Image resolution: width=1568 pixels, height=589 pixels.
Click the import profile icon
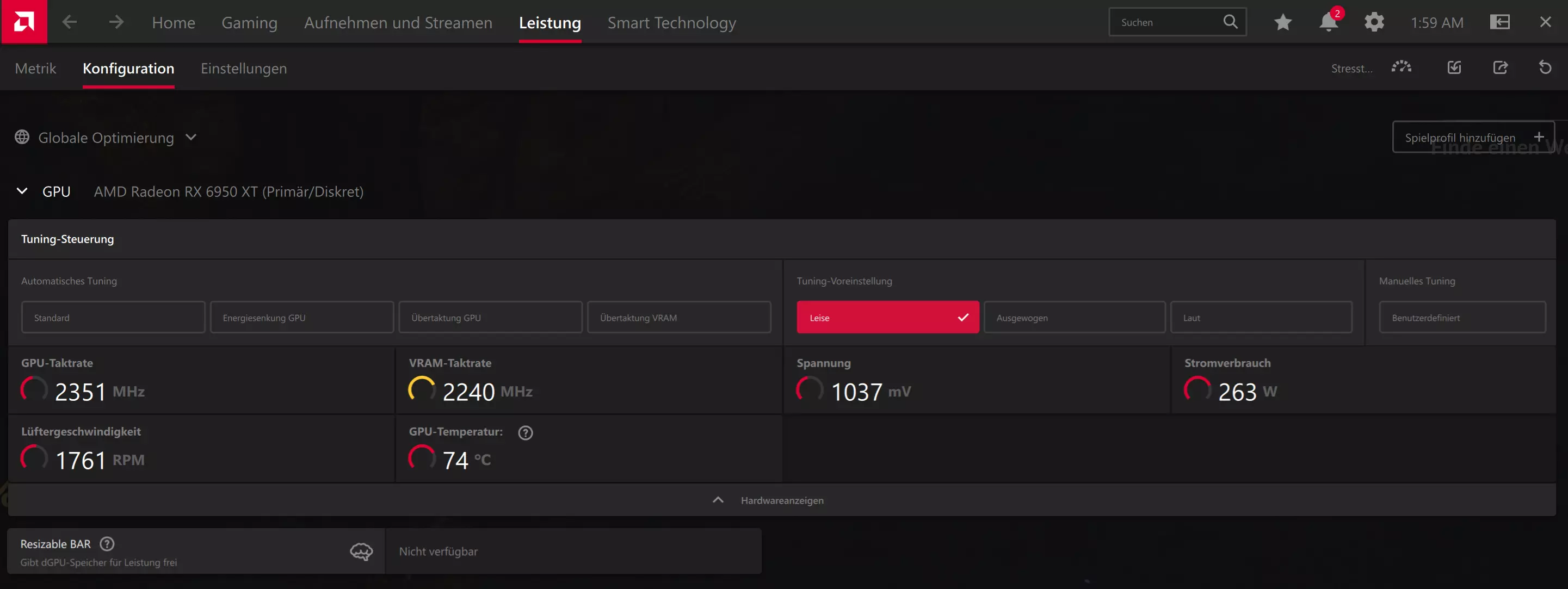coord(1454,67)
